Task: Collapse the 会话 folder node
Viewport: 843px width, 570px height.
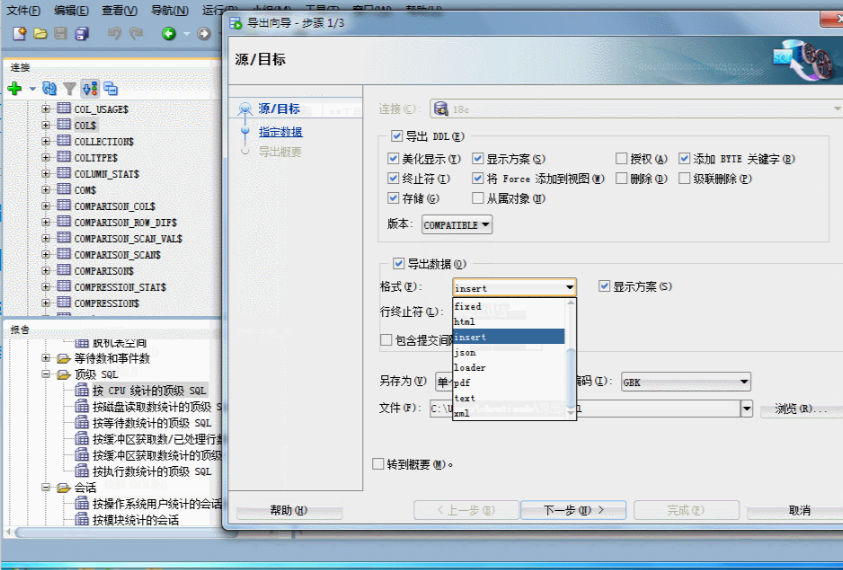Action: click(x=46, y=488)
